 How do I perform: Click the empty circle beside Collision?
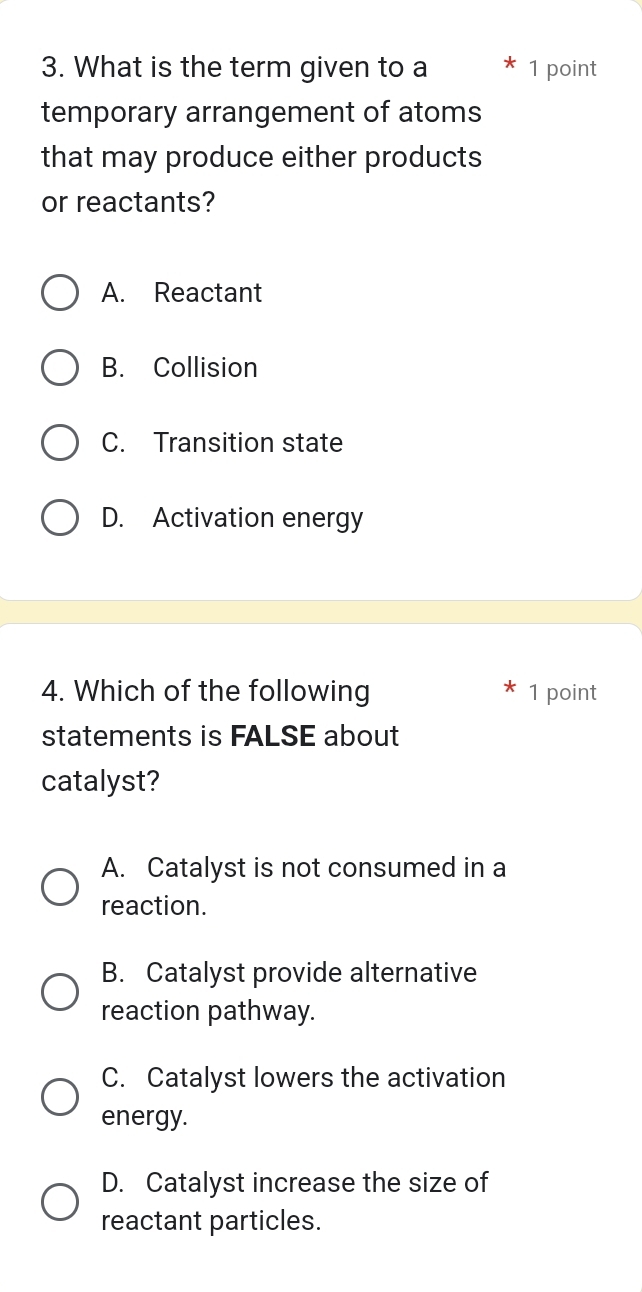click(x=60, y=368)
